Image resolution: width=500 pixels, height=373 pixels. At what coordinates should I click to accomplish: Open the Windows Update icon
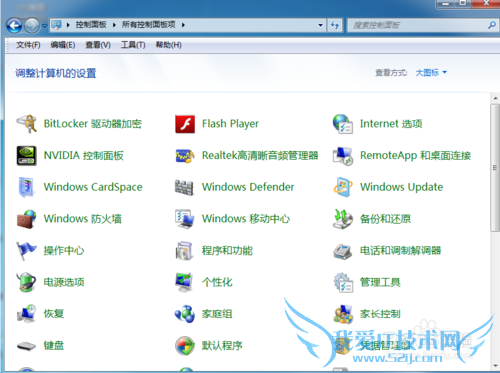tap(343, 187)
